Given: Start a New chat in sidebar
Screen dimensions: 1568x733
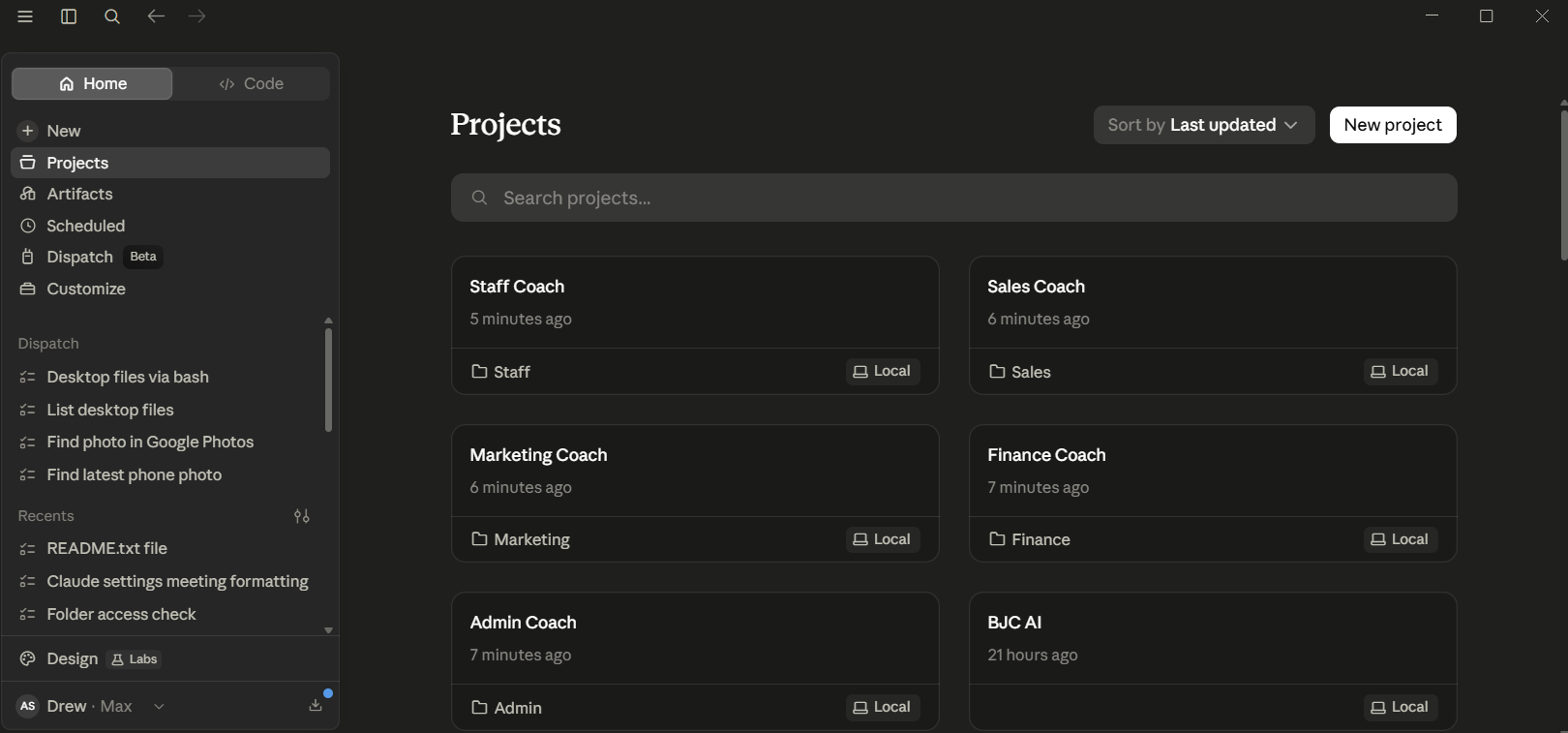Looking at the screenshot, I should coord(170,131).
